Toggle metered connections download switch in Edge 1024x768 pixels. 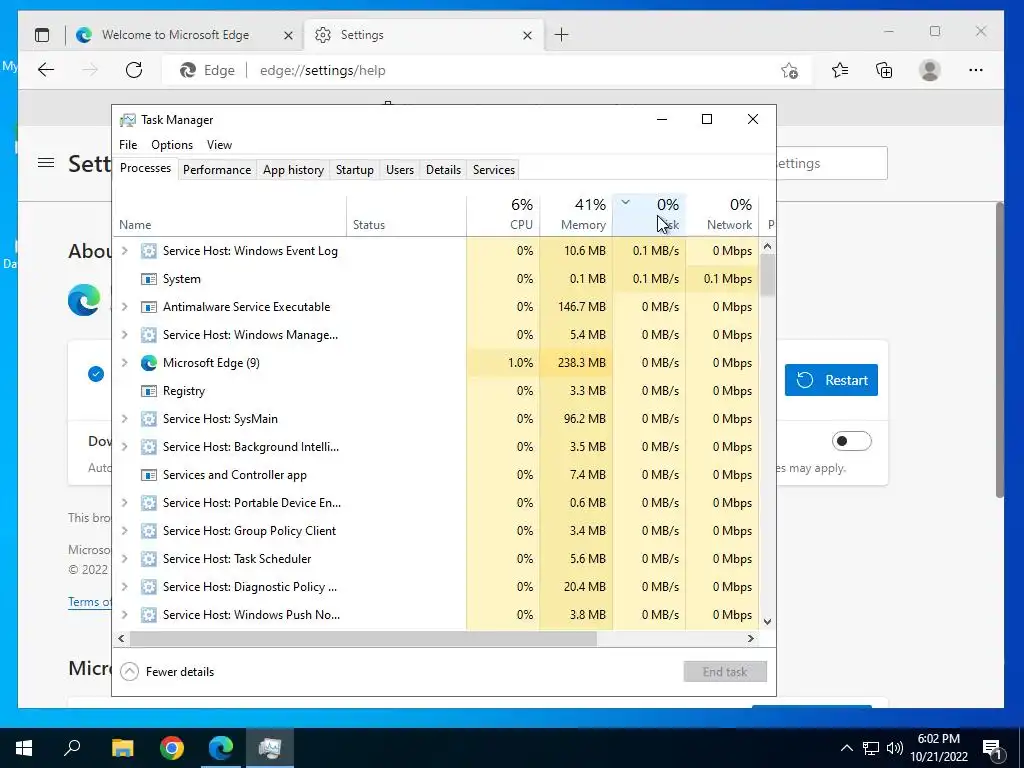[851, 441]
